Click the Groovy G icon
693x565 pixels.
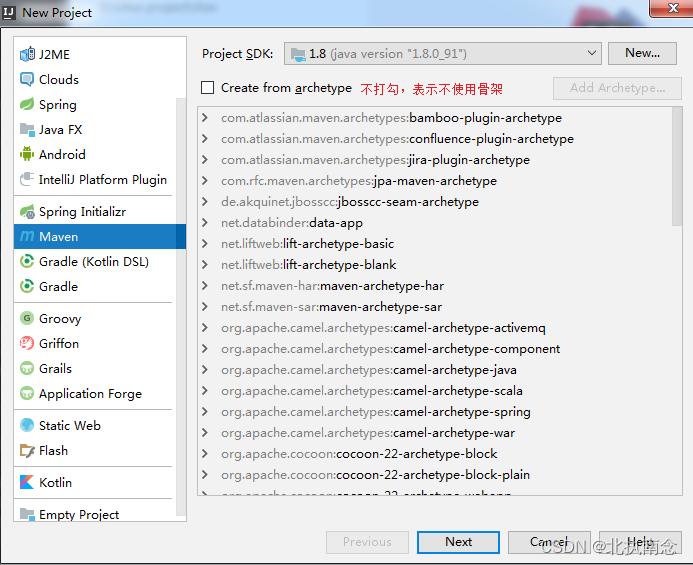[27, 318]
